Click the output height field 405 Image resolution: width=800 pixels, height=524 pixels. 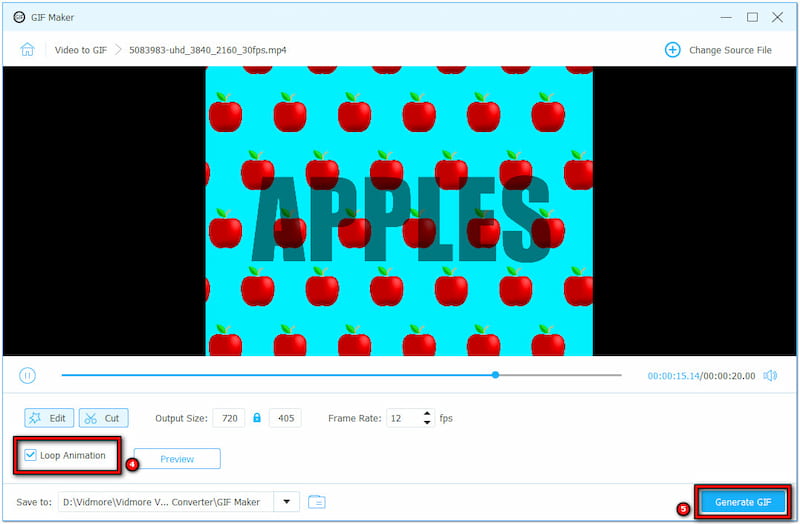tap(285, 418)
